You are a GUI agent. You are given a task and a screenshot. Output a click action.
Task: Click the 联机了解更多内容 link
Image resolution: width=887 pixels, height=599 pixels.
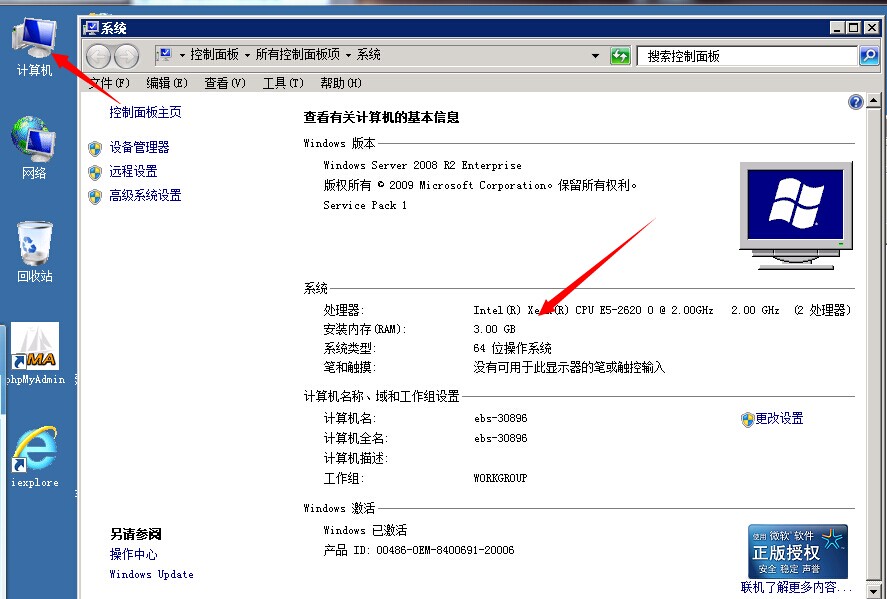[795, 587]
